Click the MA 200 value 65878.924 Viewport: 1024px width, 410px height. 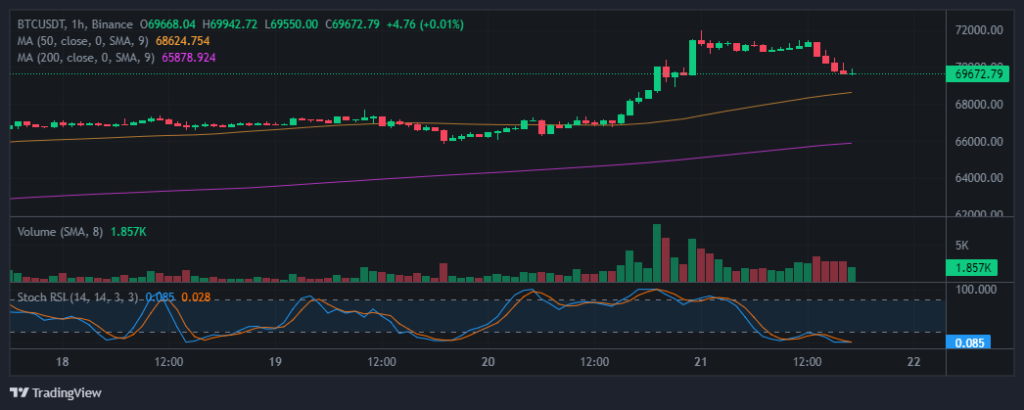coord(188,57)
